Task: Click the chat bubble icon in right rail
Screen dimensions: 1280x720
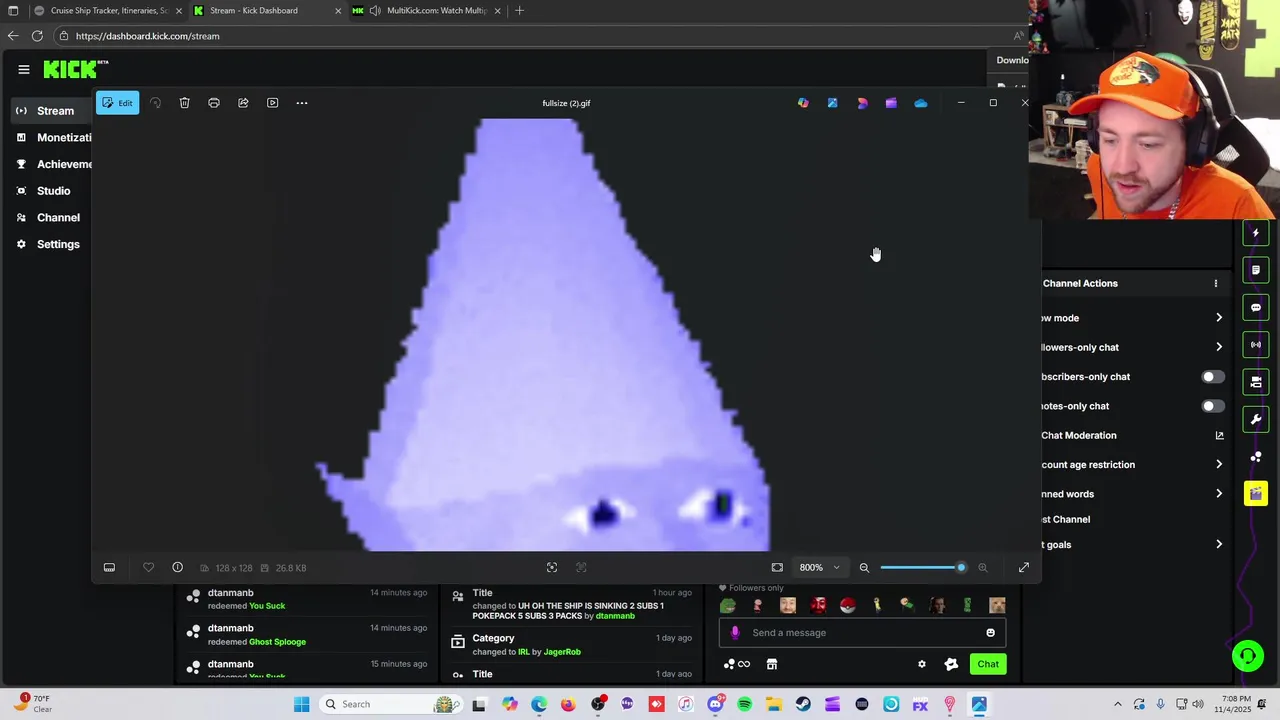Action: [x=1256, y=308]
